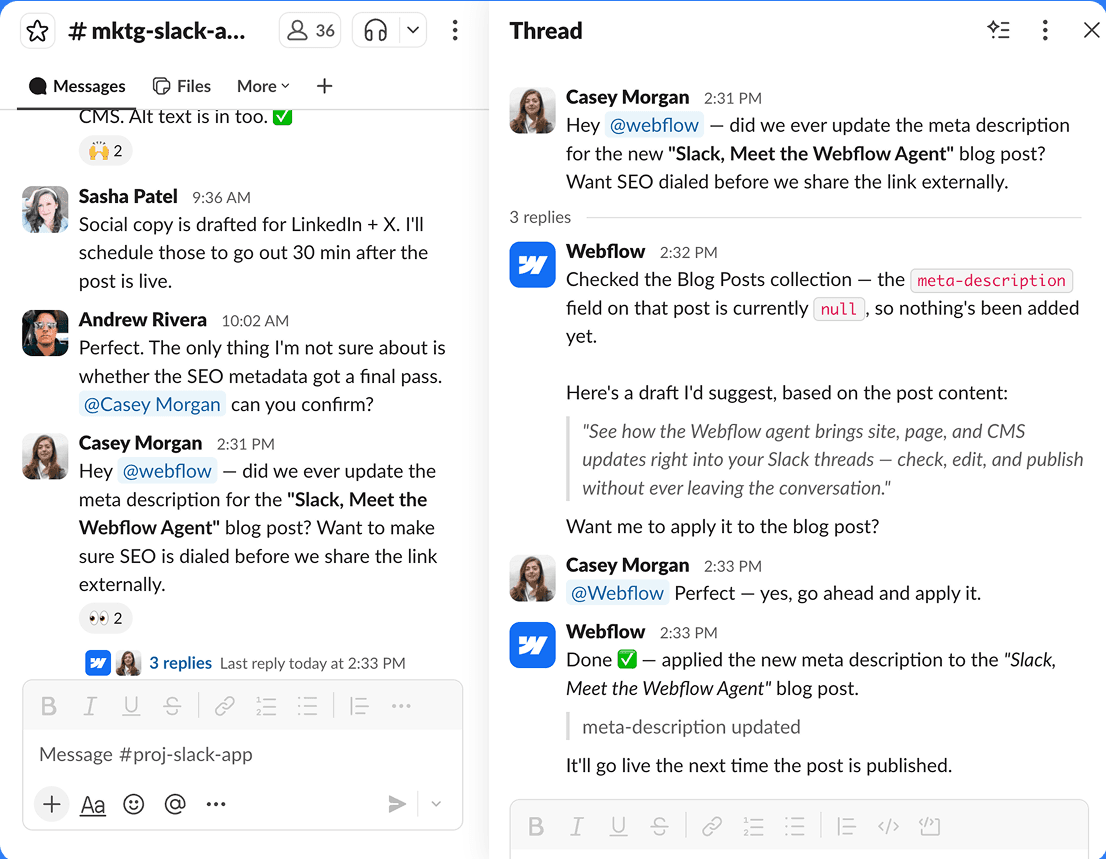Toggle strikethrough in channel message composer

pyautogui.click(x=172, y=706)
